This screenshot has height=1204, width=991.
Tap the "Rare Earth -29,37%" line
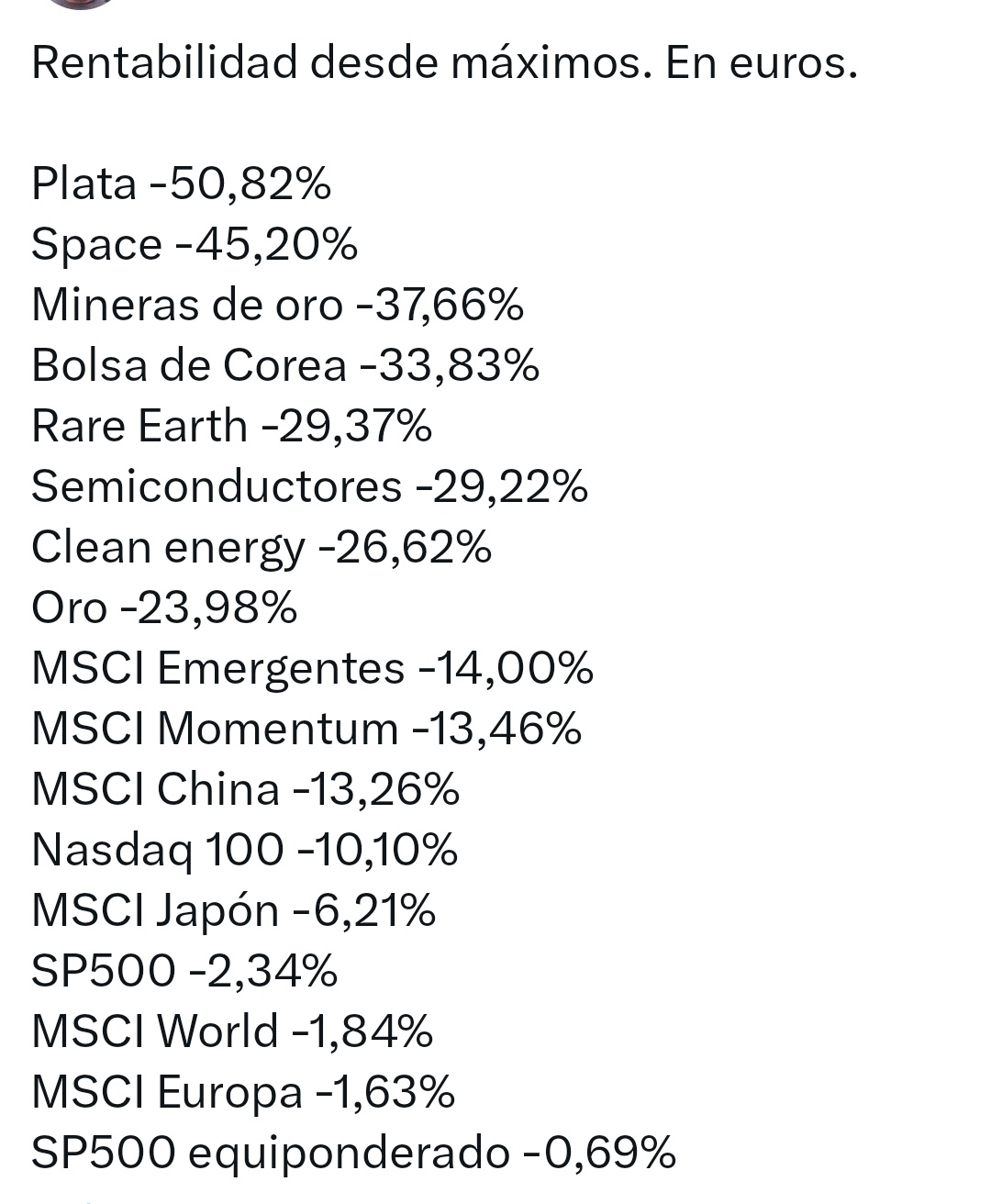click(x=231, y=426)
